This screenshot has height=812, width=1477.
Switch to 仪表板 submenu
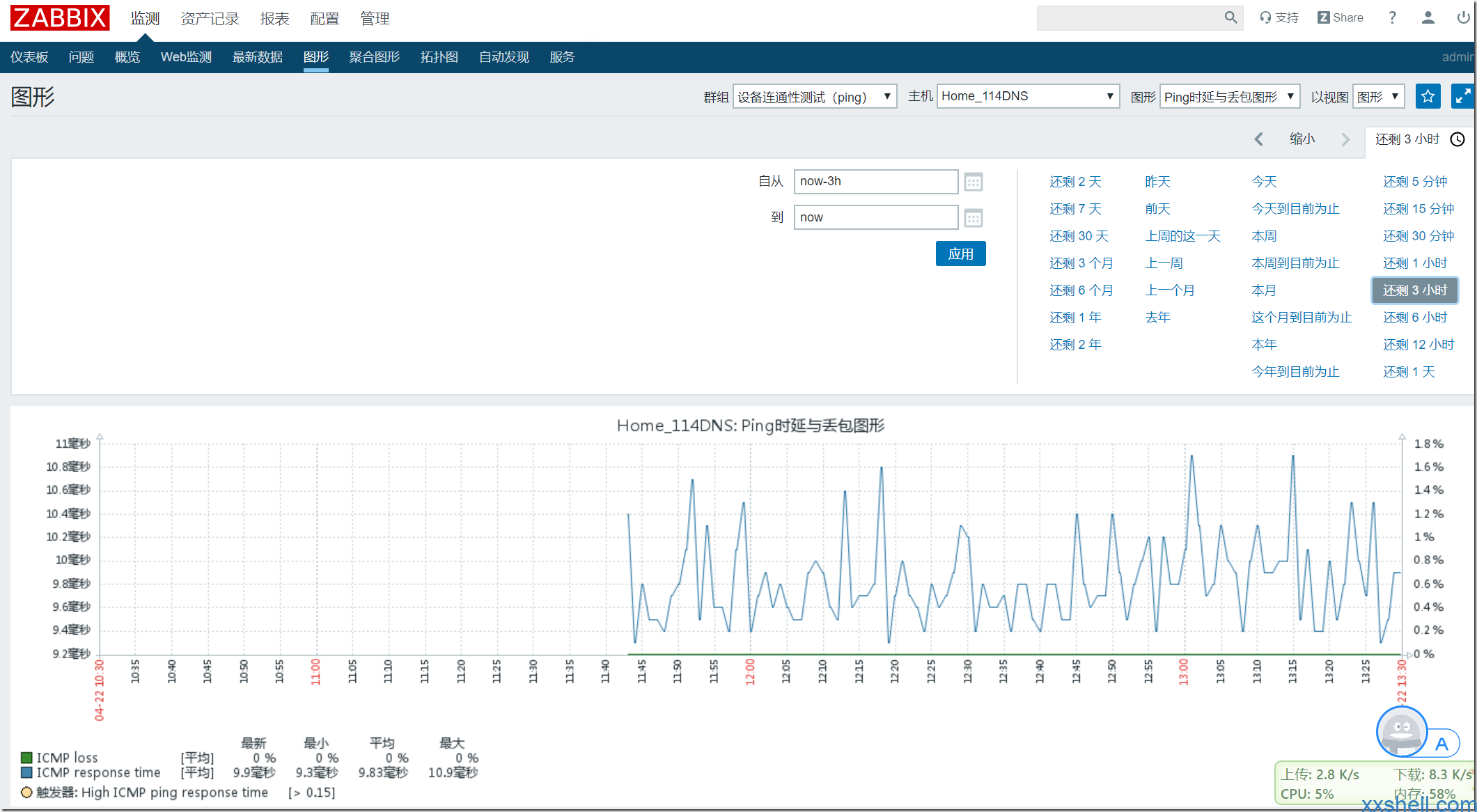(29, 57)
